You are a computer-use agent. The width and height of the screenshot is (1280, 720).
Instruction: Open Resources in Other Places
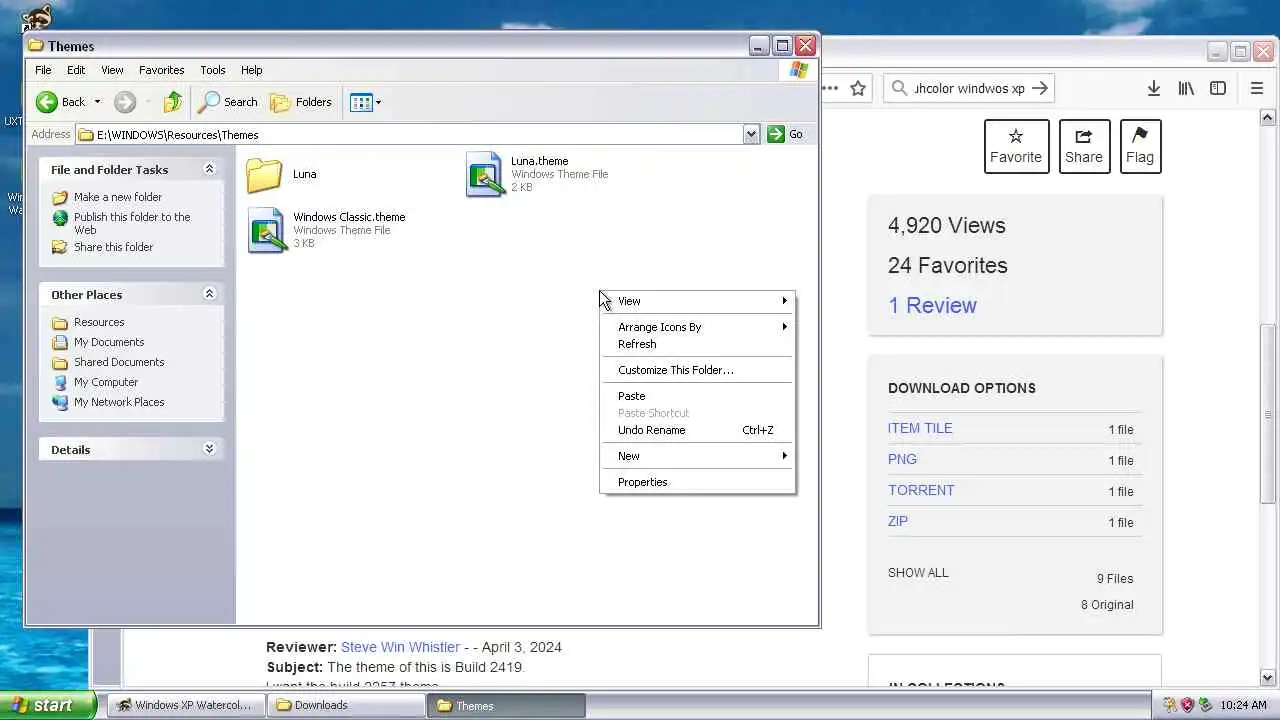click(99, 322)
